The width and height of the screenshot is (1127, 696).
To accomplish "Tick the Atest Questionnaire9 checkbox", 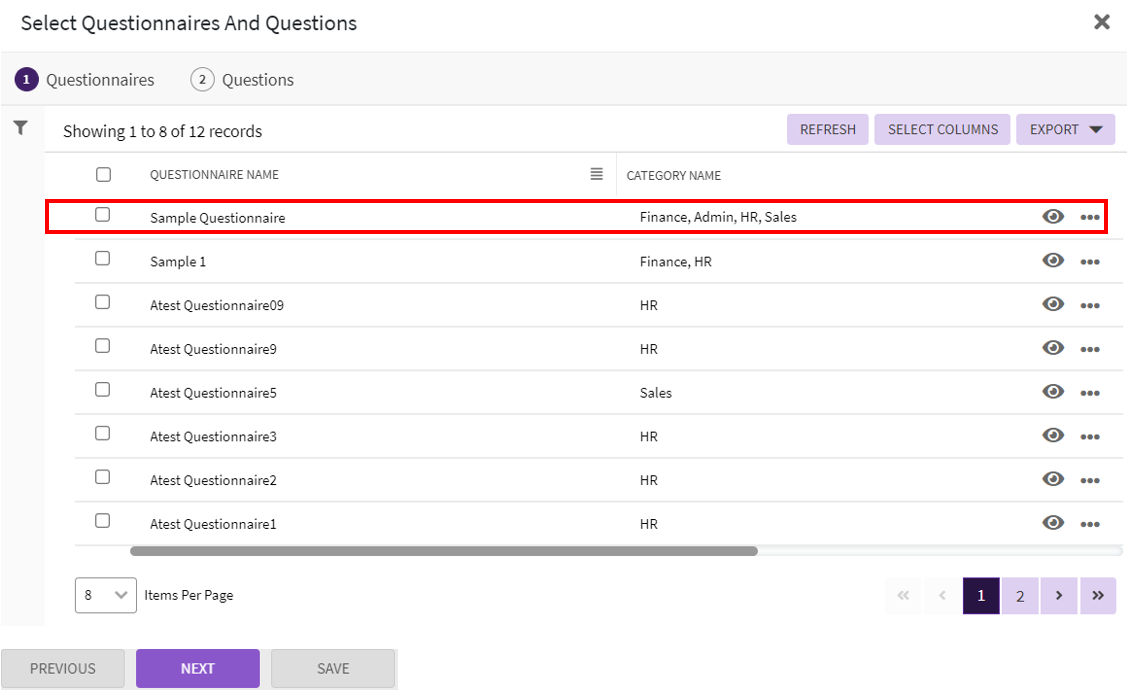I will 102,346.
